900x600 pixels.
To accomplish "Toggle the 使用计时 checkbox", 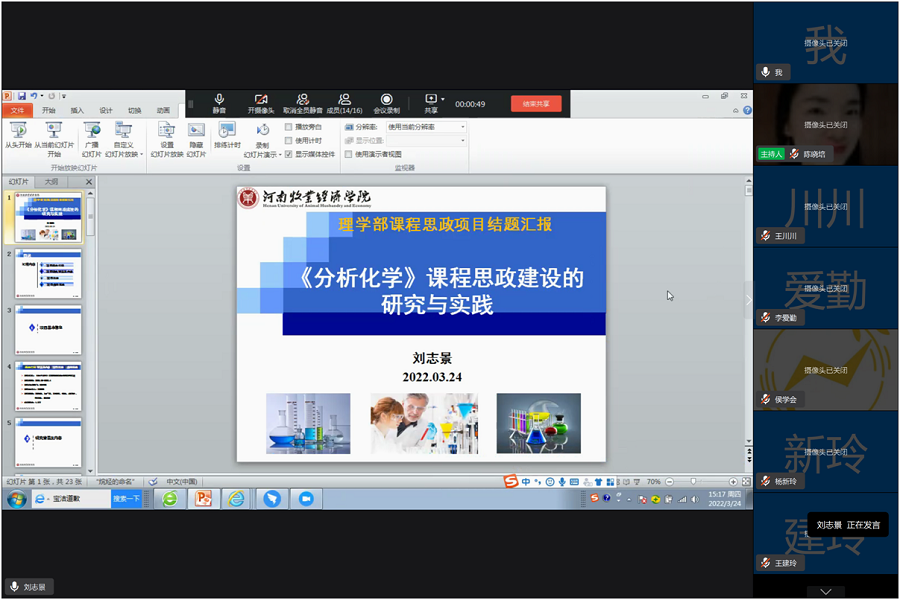I will (x=289, y=141).
